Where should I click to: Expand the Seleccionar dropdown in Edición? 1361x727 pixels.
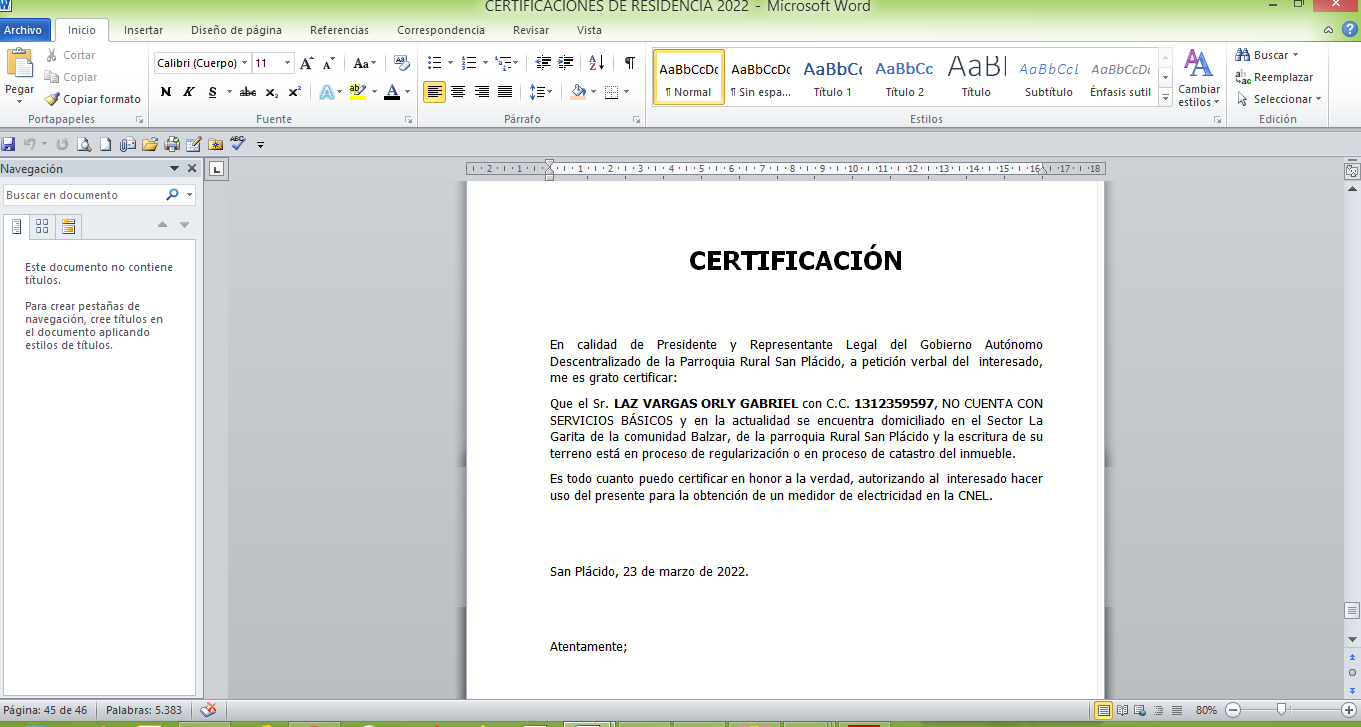tap(1280, 99)
